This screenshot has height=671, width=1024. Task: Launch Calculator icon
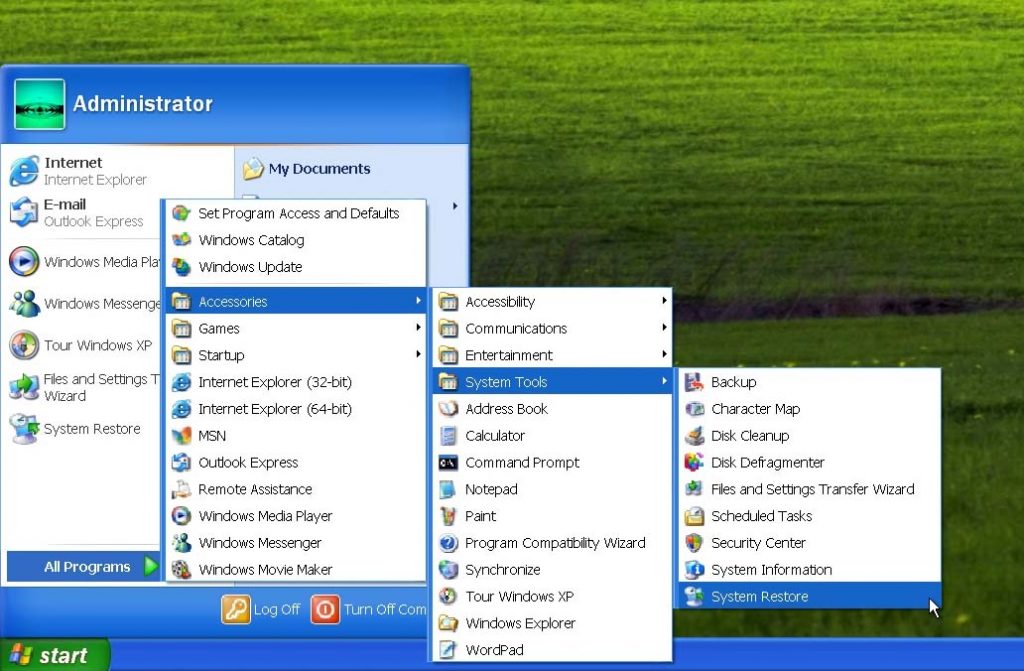point(448,435)
